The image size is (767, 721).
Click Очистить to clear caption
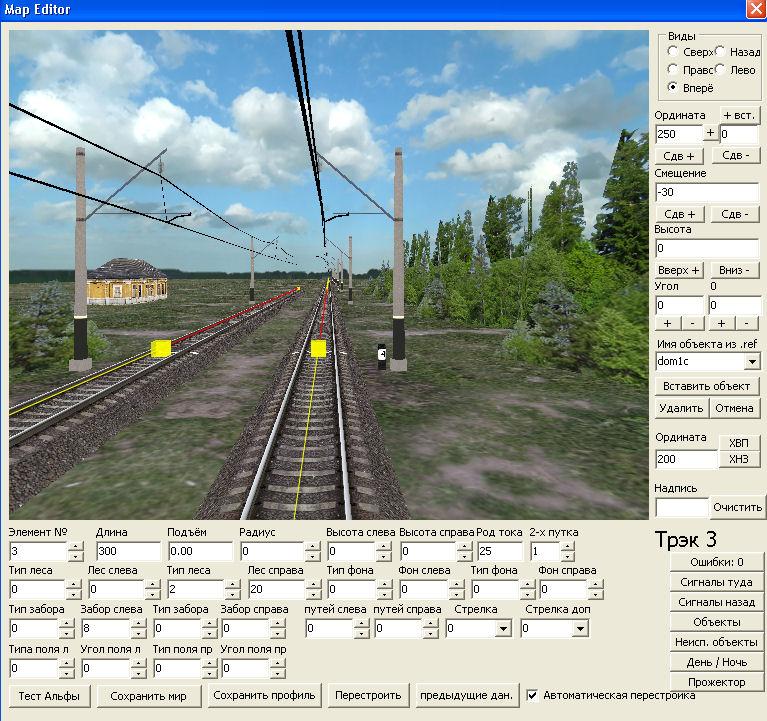(738, 507)
